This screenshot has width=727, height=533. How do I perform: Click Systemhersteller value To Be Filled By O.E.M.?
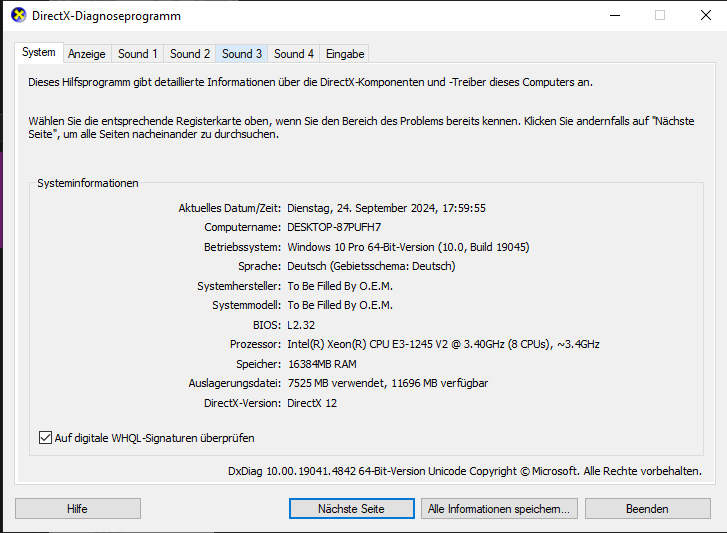click(x=340, y=286)
